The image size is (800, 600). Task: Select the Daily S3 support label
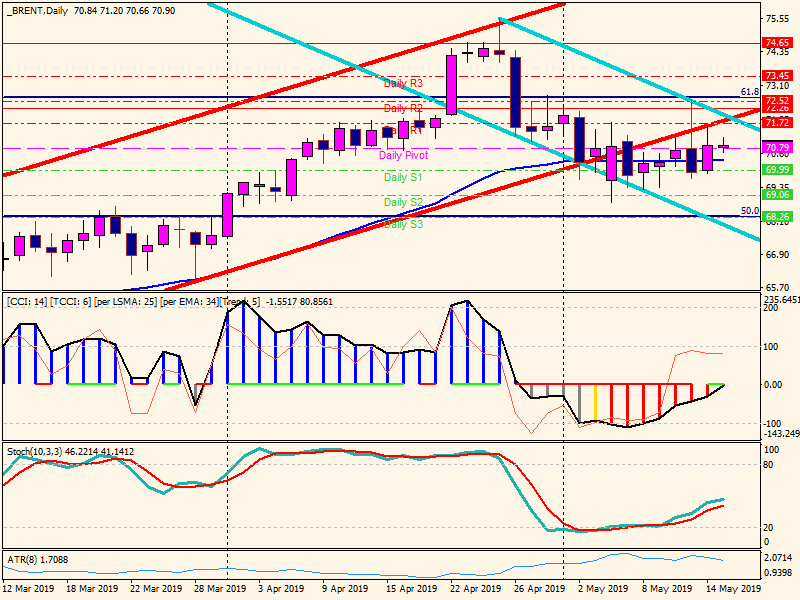point(403,225)
